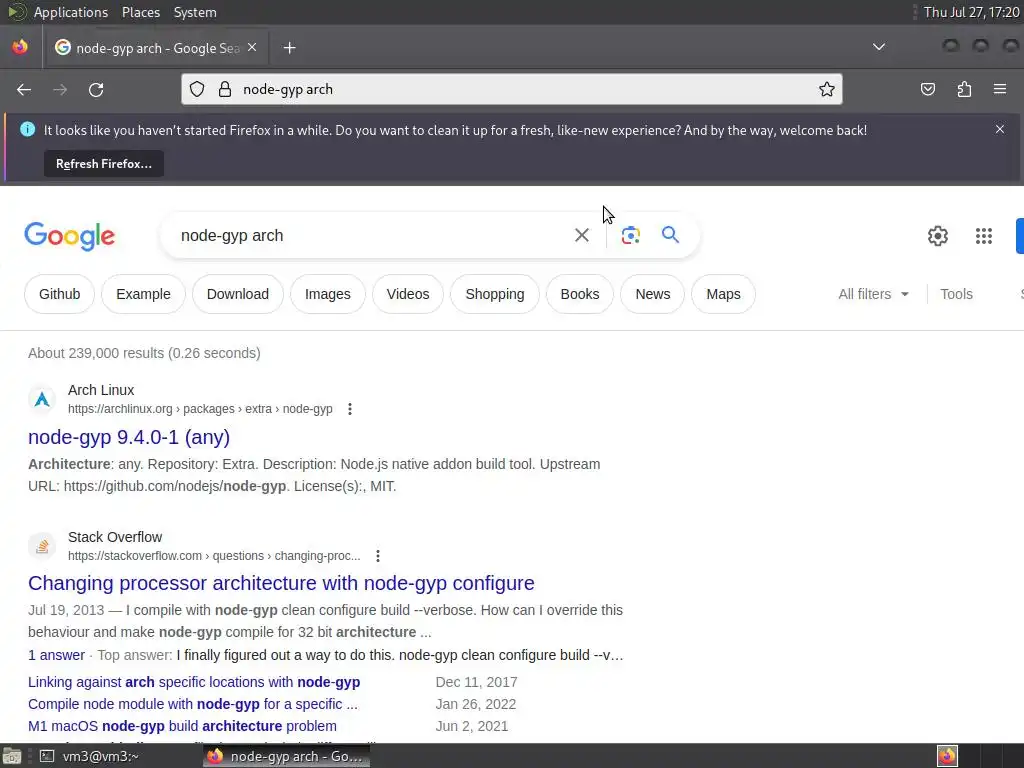
Task: Click the 'About 239,000 results' text
Action: (144, 353)
